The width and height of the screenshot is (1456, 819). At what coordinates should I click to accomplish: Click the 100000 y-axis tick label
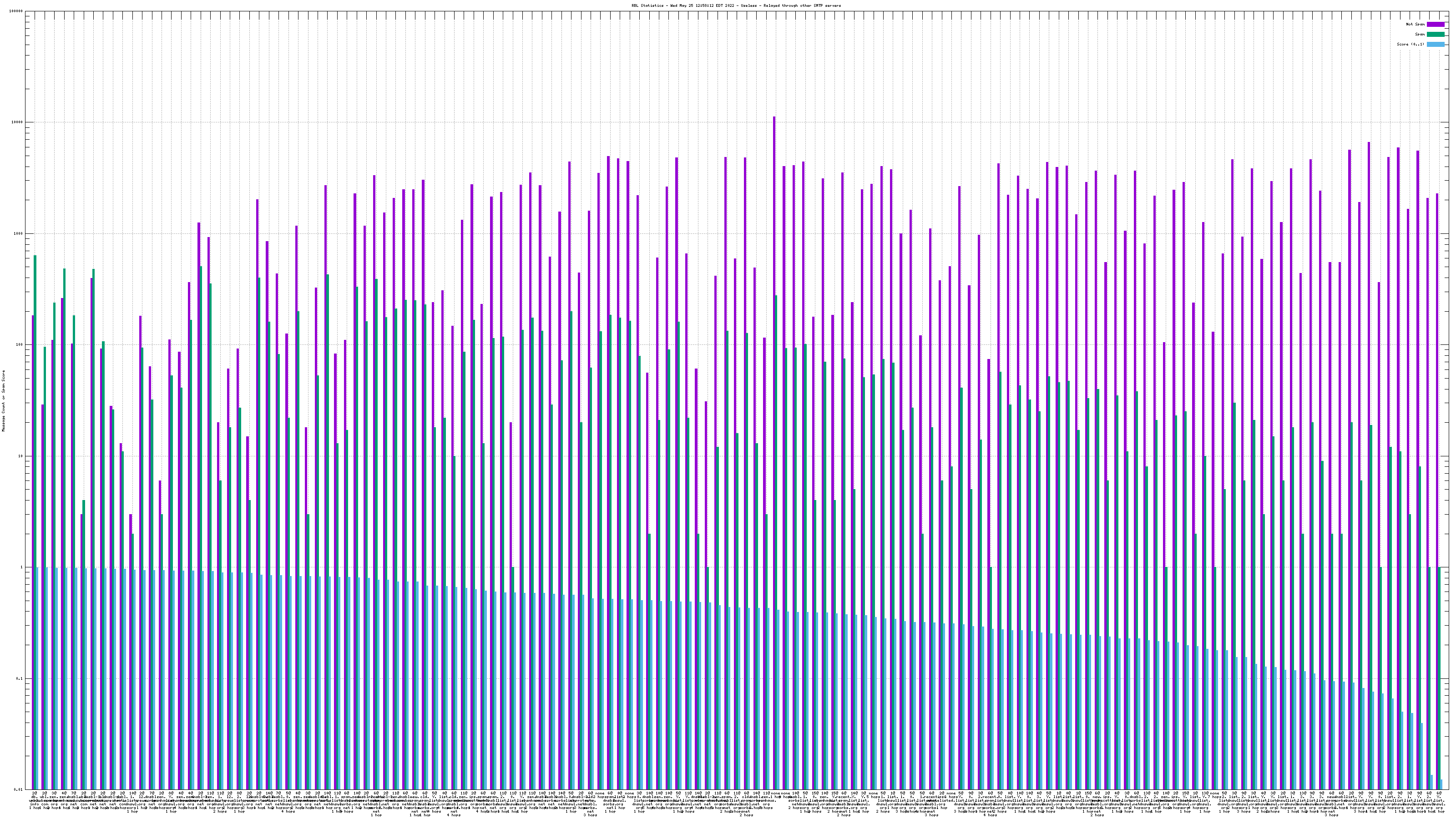click(x=17, y=11)
